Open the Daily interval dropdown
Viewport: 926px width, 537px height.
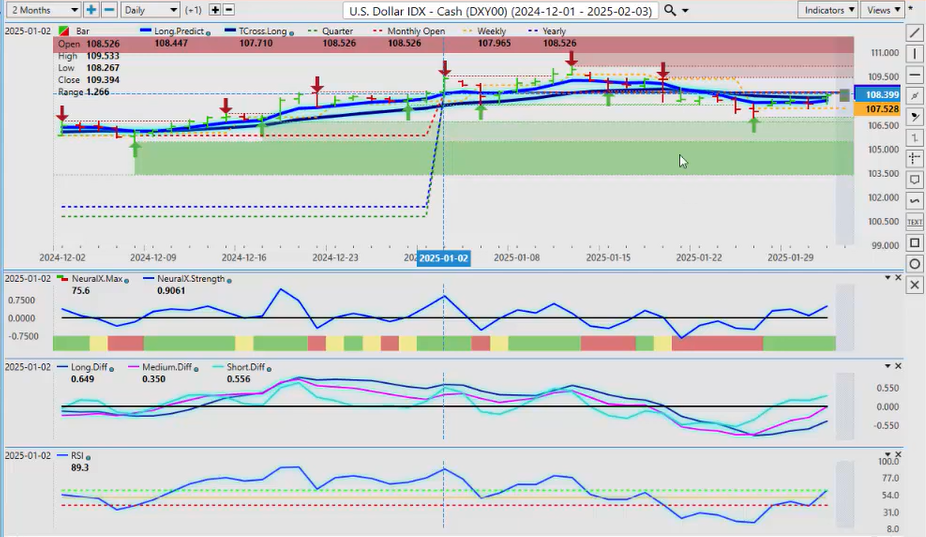pyautogui.click(x=156, y=10)
